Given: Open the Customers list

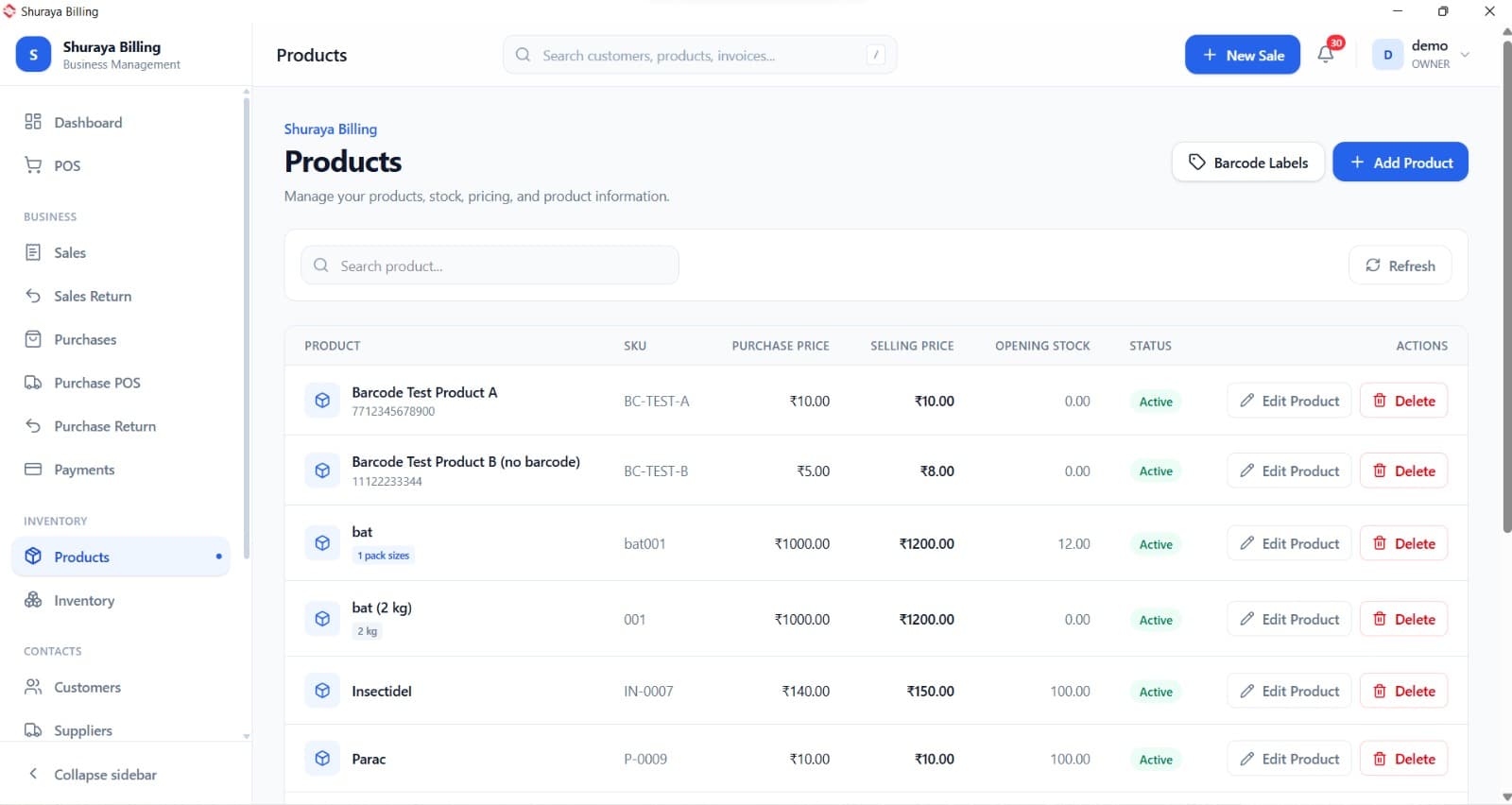Looking at the screenshot, I should pyautogui.click(x=122, y=687).
